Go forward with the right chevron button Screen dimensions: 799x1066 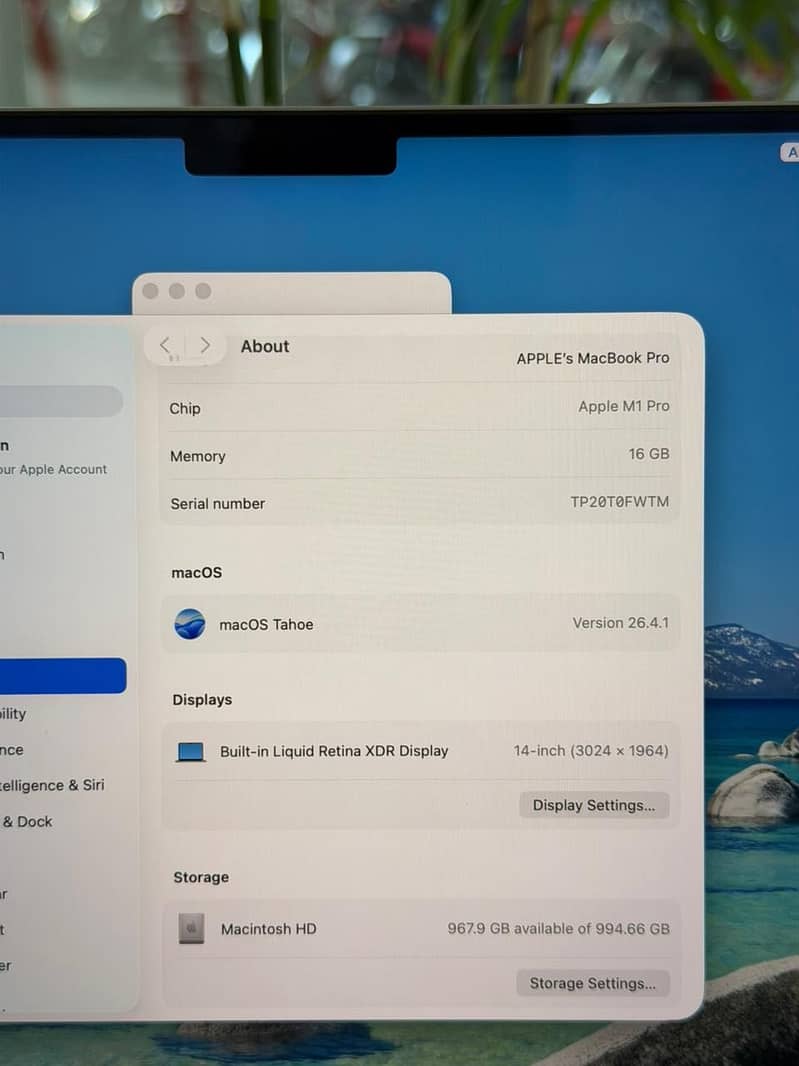click(x=205, y=345)
